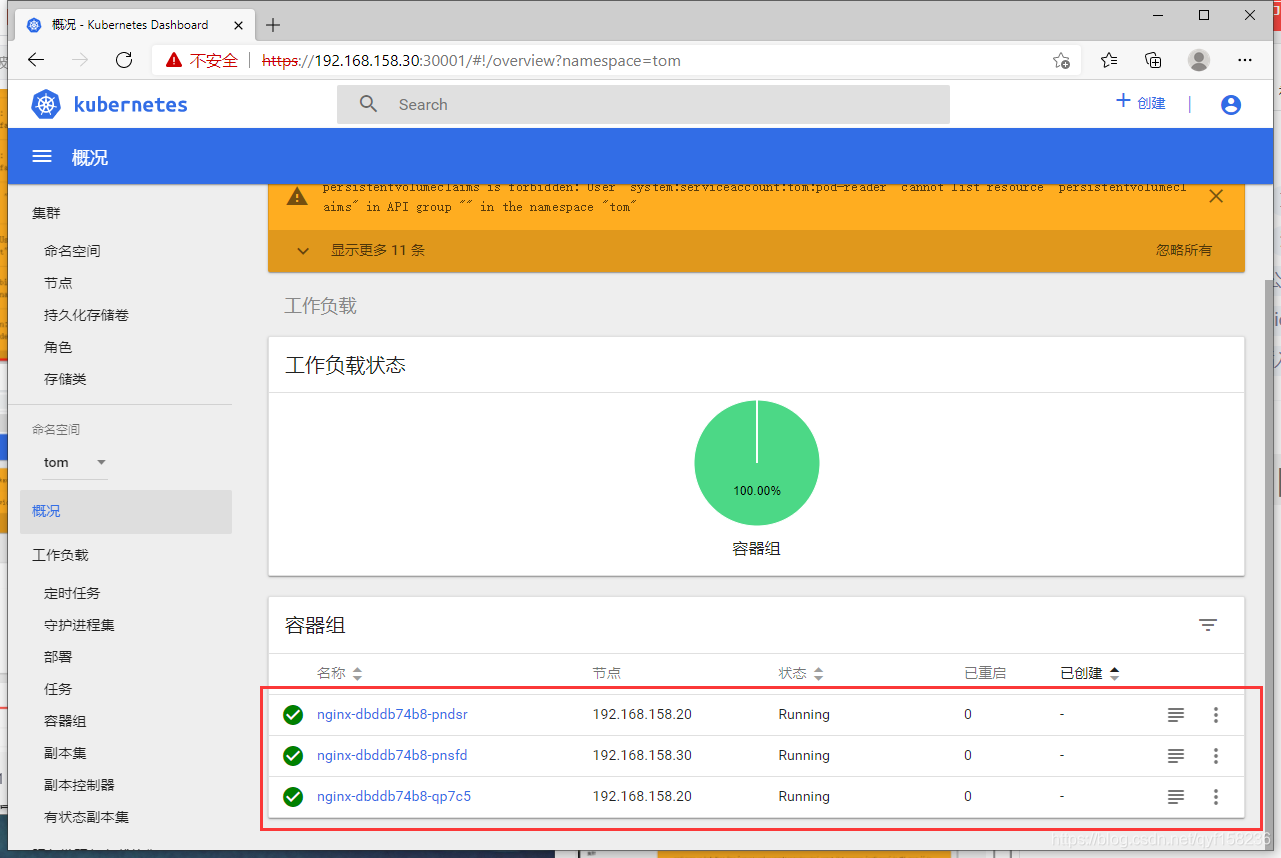Click the 工作负载 sidebar heading
Image resolution: width=1281 pixels, height=858 pixels.
pyautogui.click(x=60, y=555)
